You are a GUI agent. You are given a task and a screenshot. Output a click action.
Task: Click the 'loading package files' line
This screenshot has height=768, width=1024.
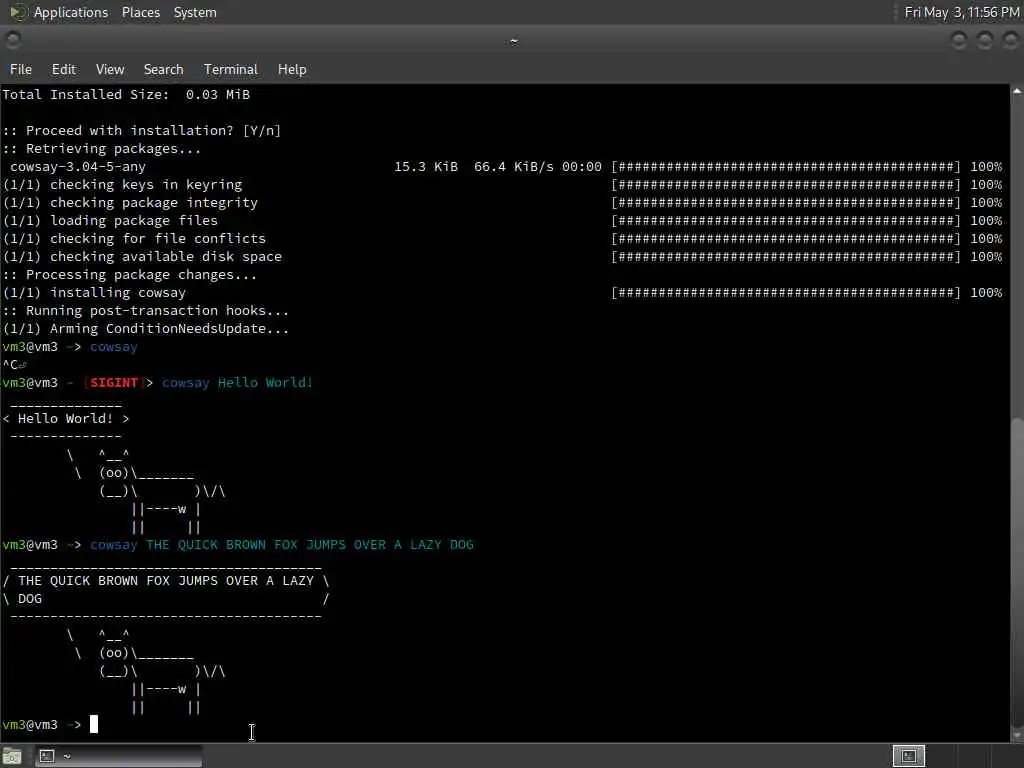point(110,221)
